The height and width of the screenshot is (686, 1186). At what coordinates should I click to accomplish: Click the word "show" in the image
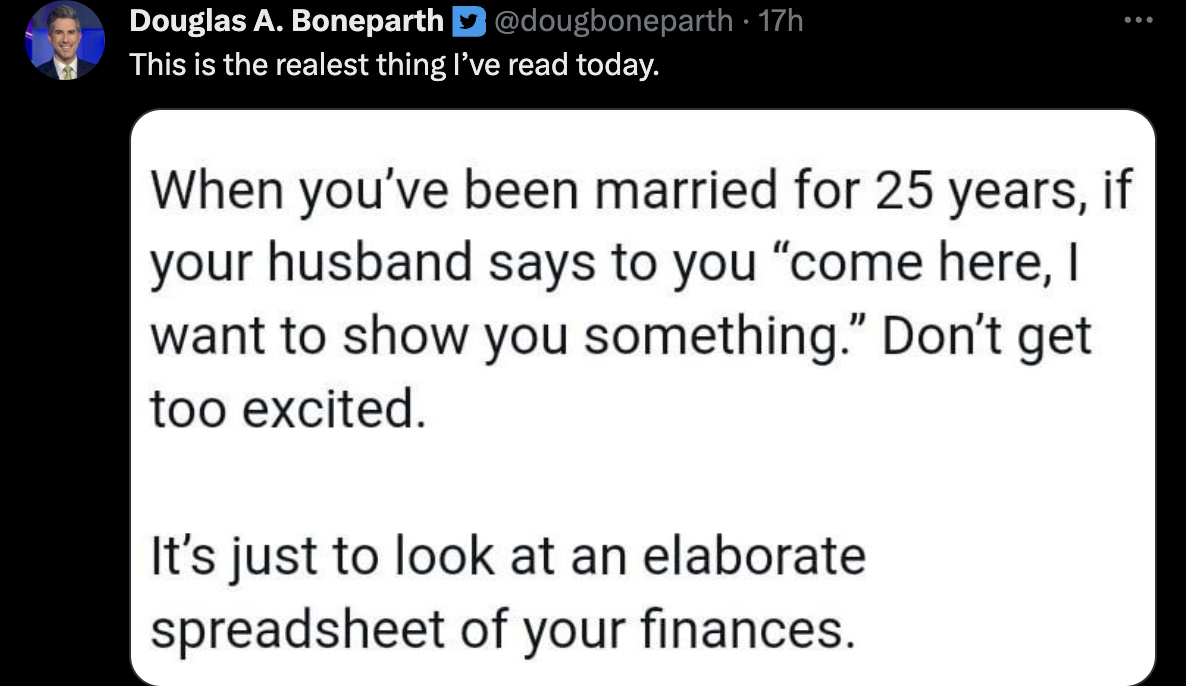click(411, 337)
